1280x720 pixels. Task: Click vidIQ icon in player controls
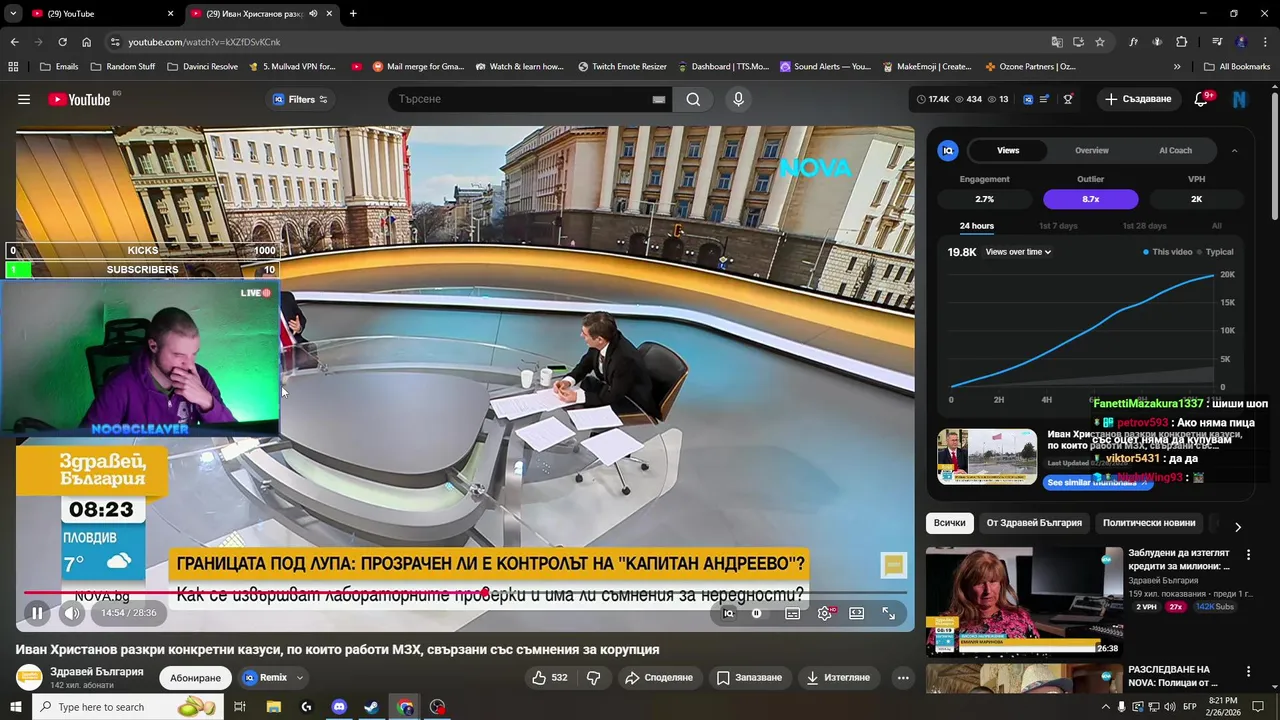(x=729, y=613)
